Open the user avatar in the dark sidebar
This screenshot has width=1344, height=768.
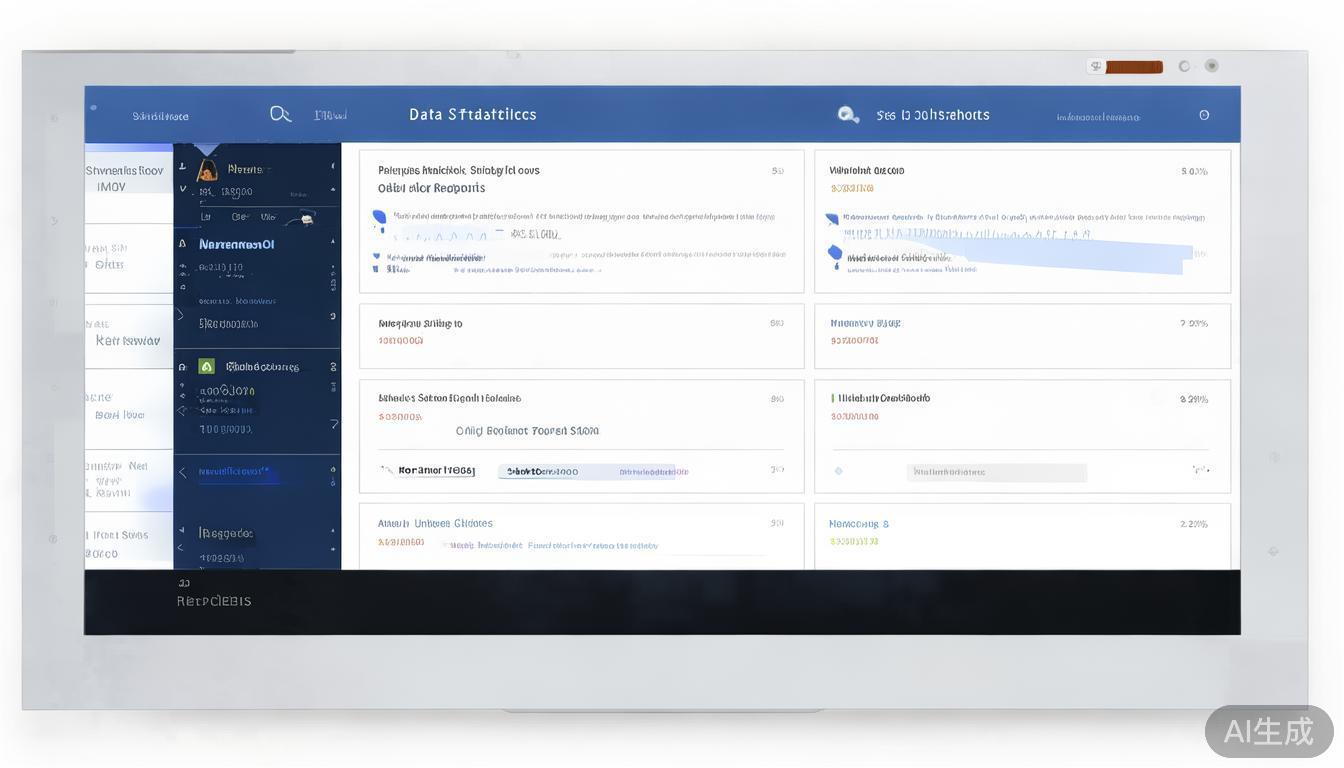[207, 169]
